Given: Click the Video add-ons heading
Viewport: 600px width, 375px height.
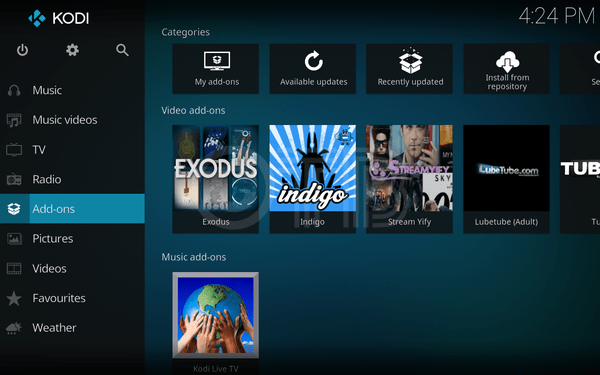Looking at the screenshot, I should coord(193,111).
